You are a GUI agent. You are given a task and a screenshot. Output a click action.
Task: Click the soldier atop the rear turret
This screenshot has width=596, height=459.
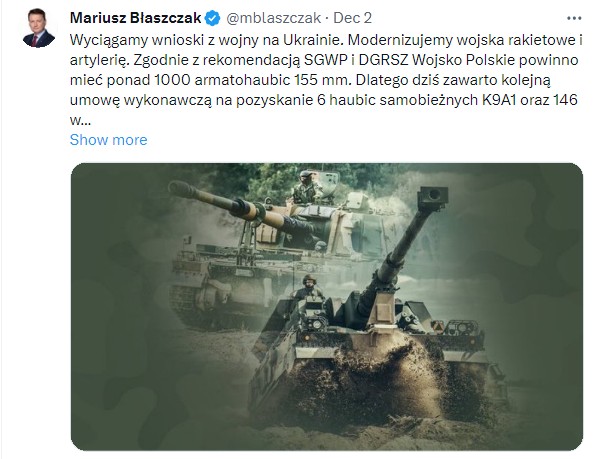[307, 187]
